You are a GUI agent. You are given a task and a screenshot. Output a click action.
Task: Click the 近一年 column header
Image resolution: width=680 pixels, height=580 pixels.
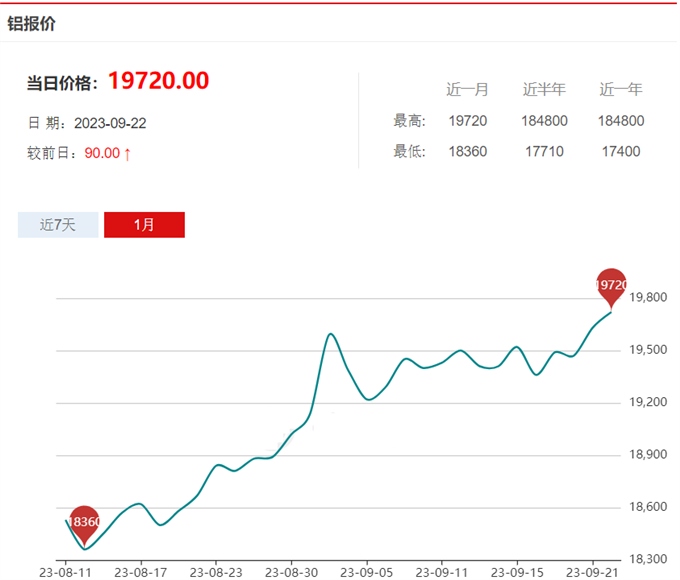point(621,89)
